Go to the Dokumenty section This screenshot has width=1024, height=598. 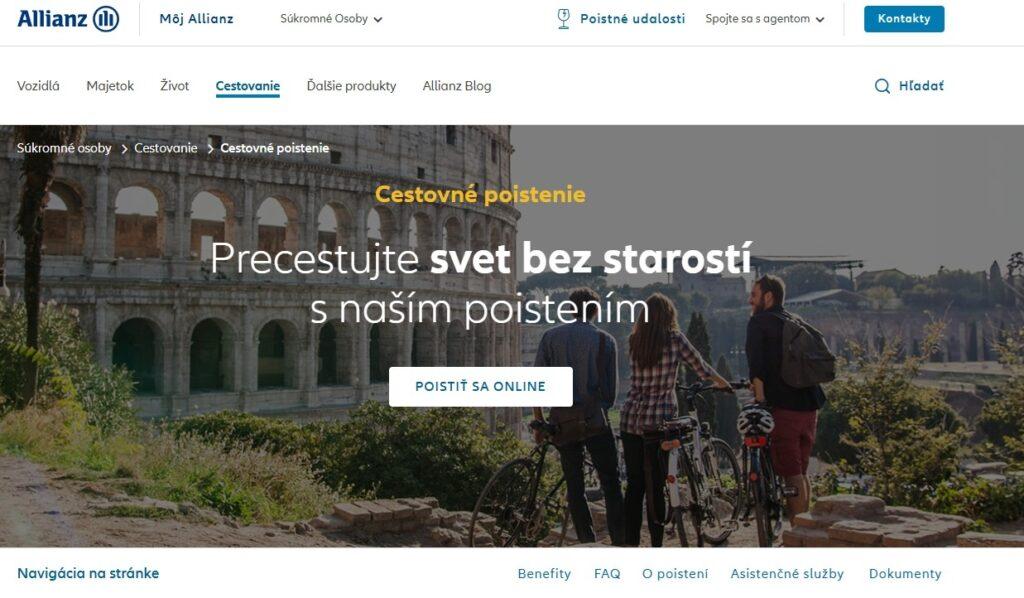point(904,573)
